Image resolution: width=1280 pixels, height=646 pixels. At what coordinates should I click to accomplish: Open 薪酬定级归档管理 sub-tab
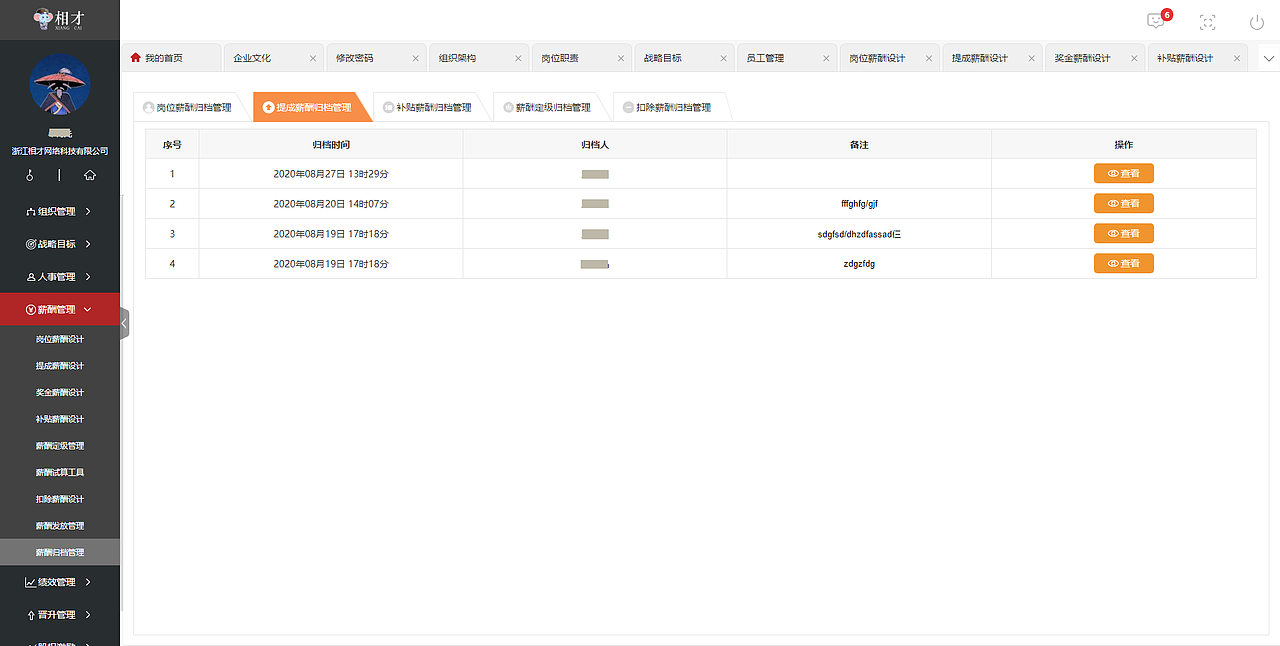553,107
